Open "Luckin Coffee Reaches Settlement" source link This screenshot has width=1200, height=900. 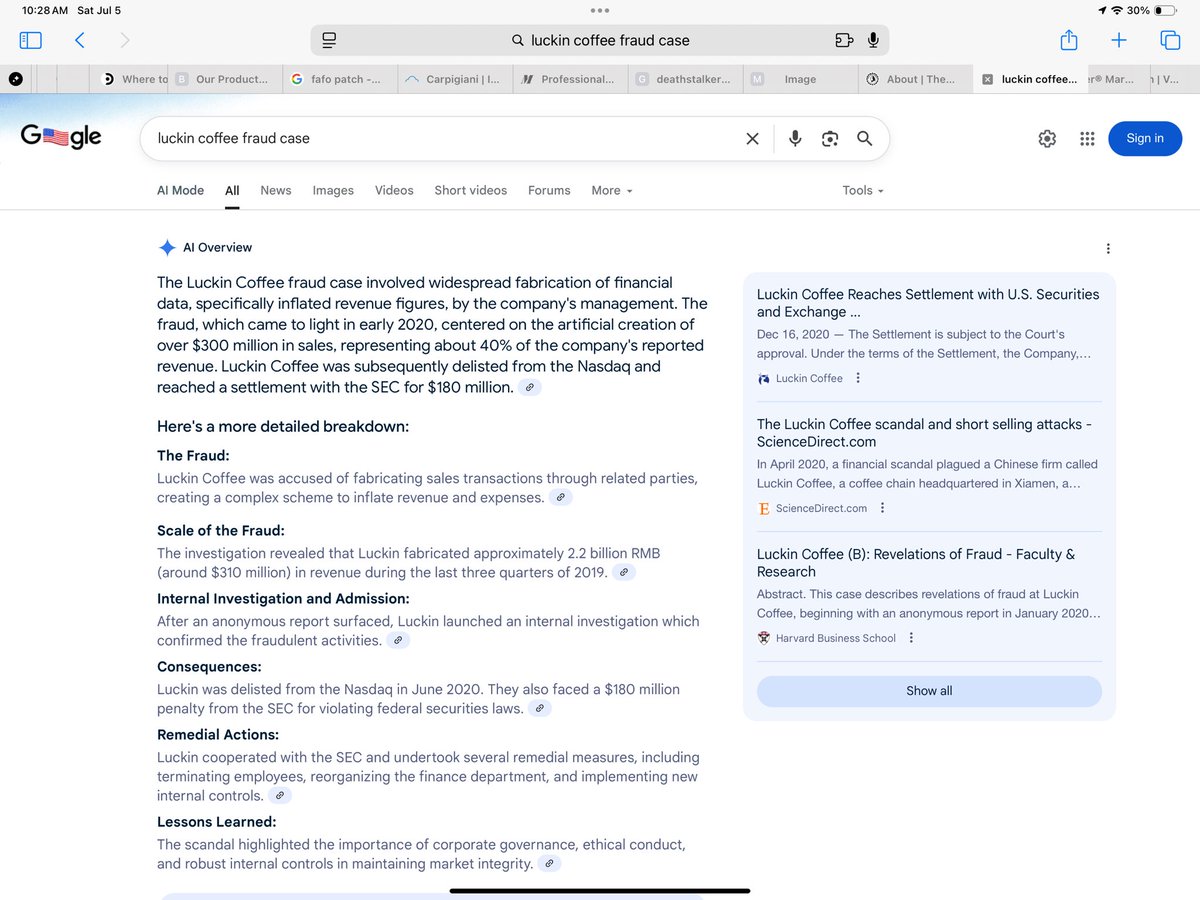click(x=928, y=303)
